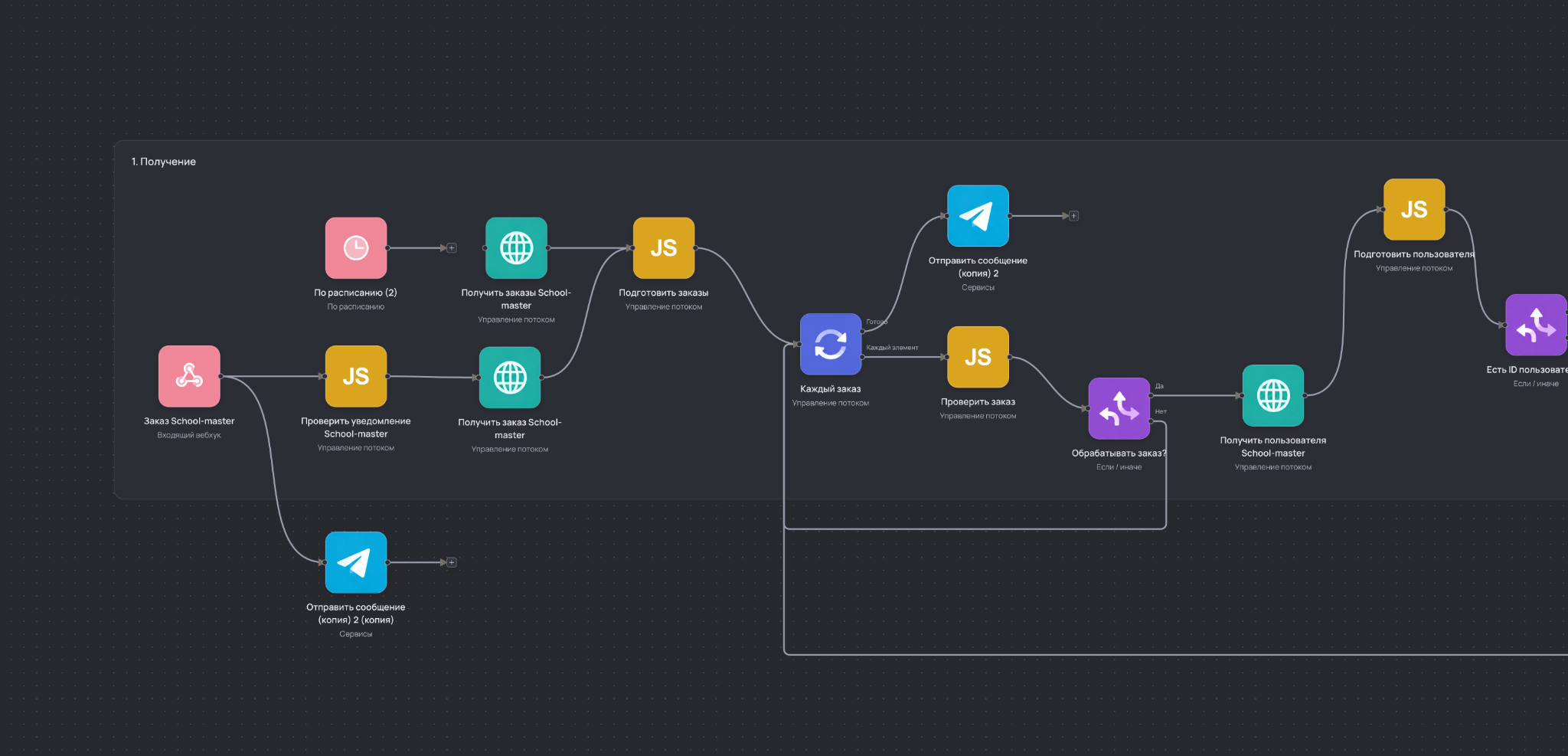Click the 'Готово' output label on loop node
The image size is (1568, 756).
[x=877, y=322]
